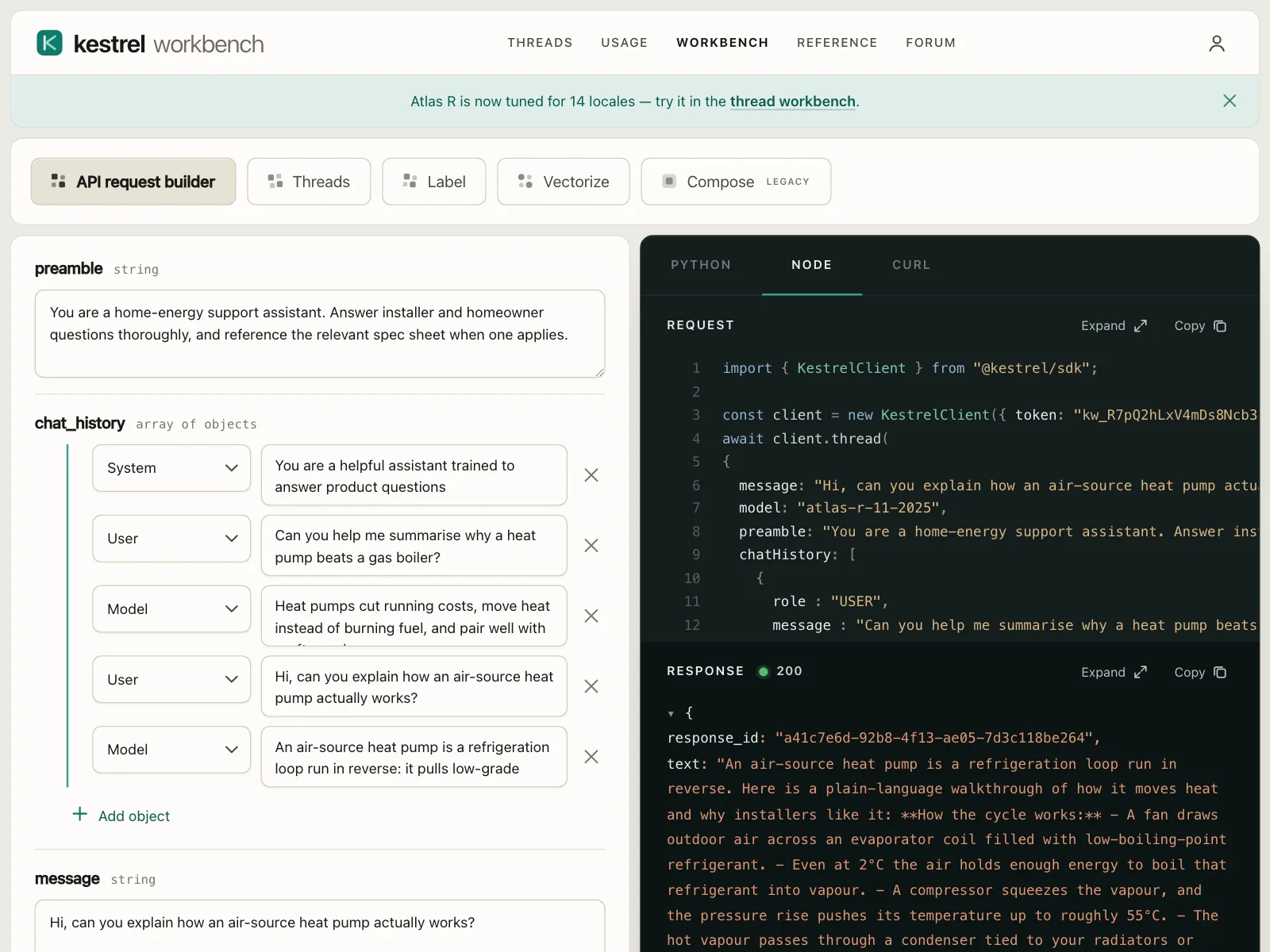Edit the 'An air-source heat pump is' field
1270x952 pixels.
414,757
